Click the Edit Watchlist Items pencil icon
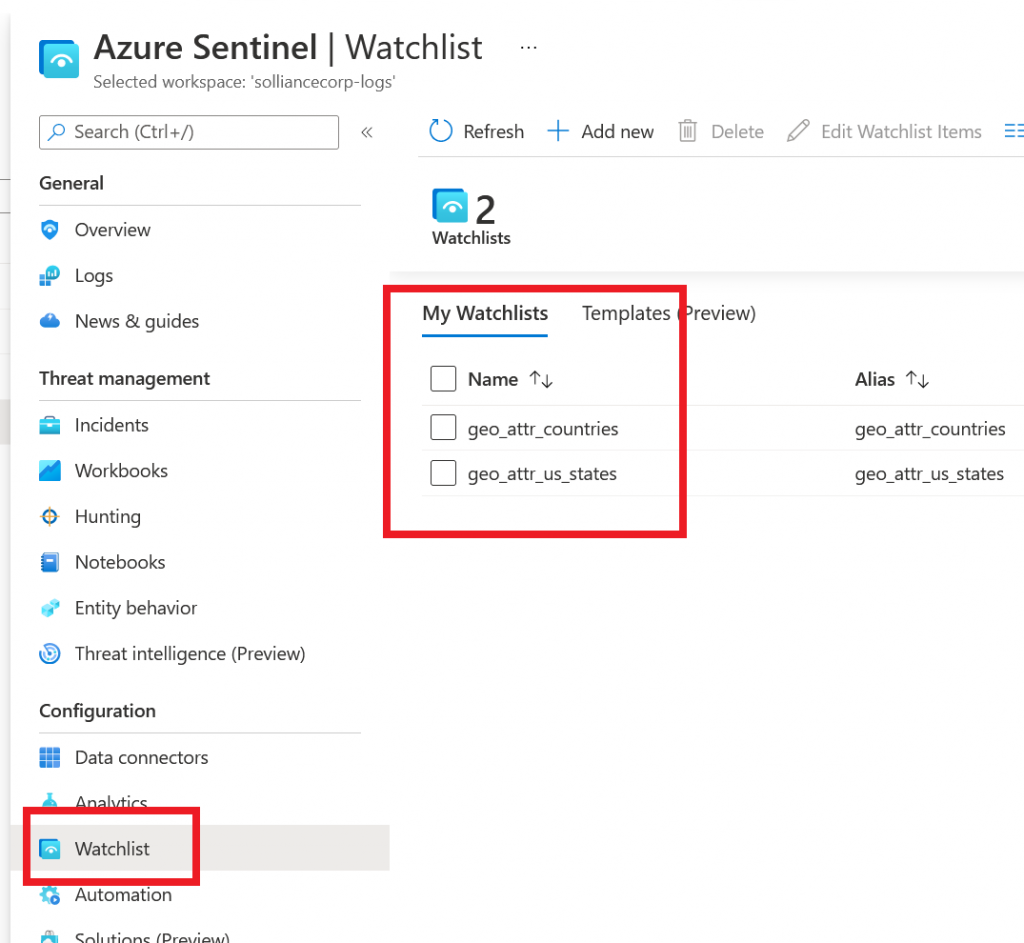Viewport: 1024px width, 943px height. coord(798,131)
